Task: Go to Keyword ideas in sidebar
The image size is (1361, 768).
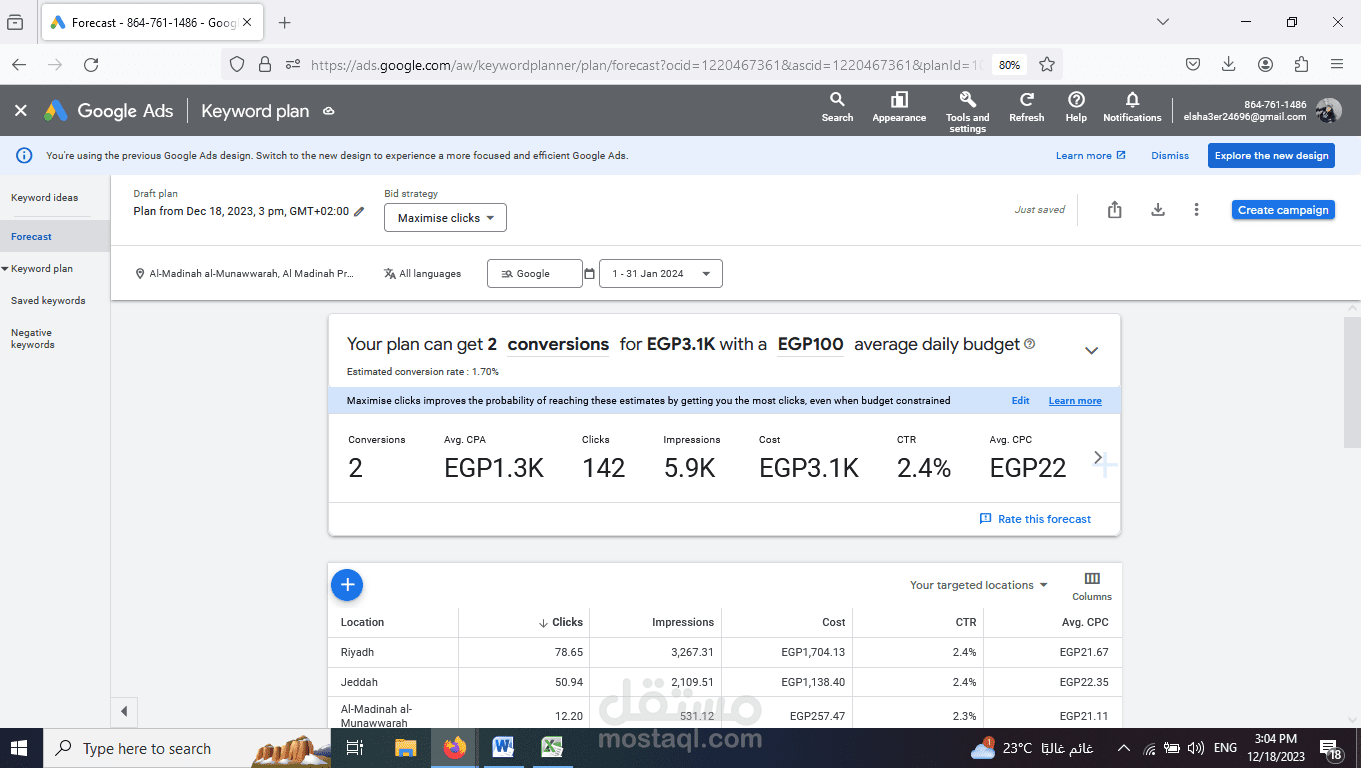Action: [44, 198]
